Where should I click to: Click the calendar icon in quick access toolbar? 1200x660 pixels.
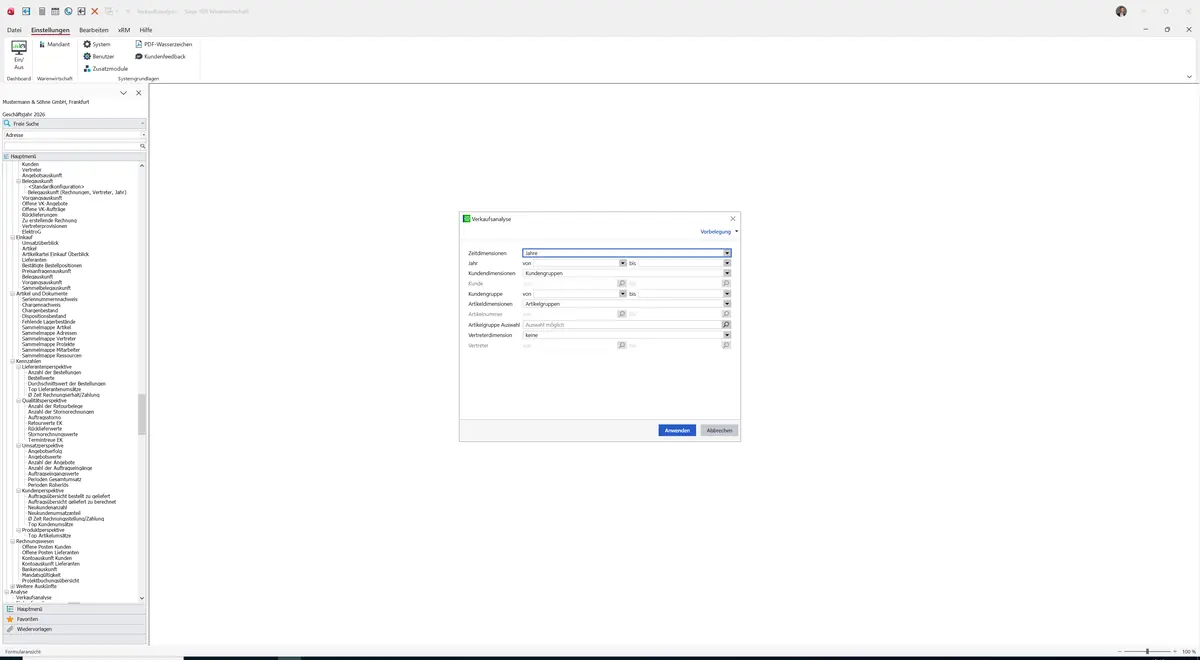[55, 11]
